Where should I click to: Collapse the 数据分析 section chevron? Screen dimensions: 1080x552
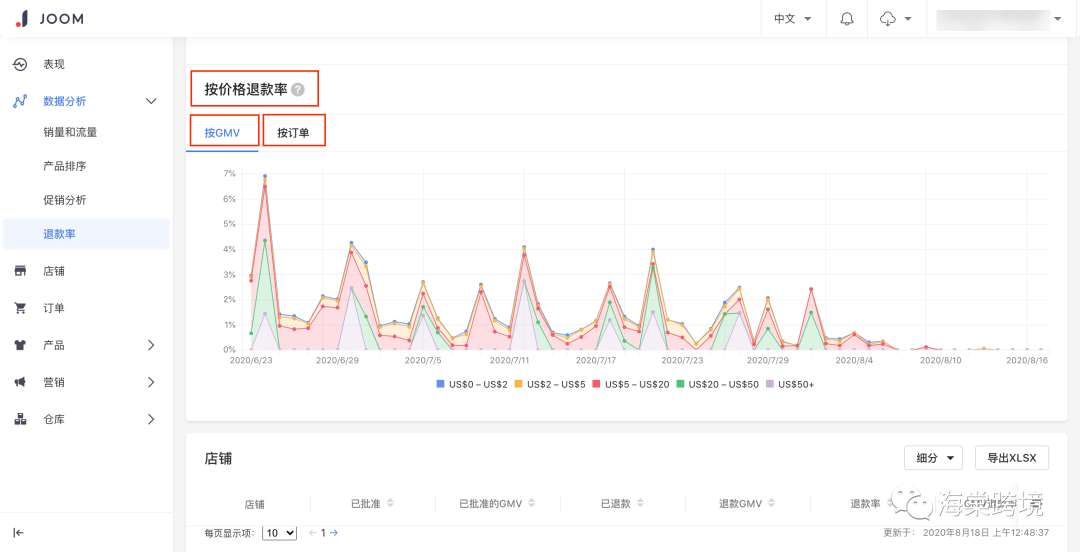pyautogui.click(x=152, y=101)
